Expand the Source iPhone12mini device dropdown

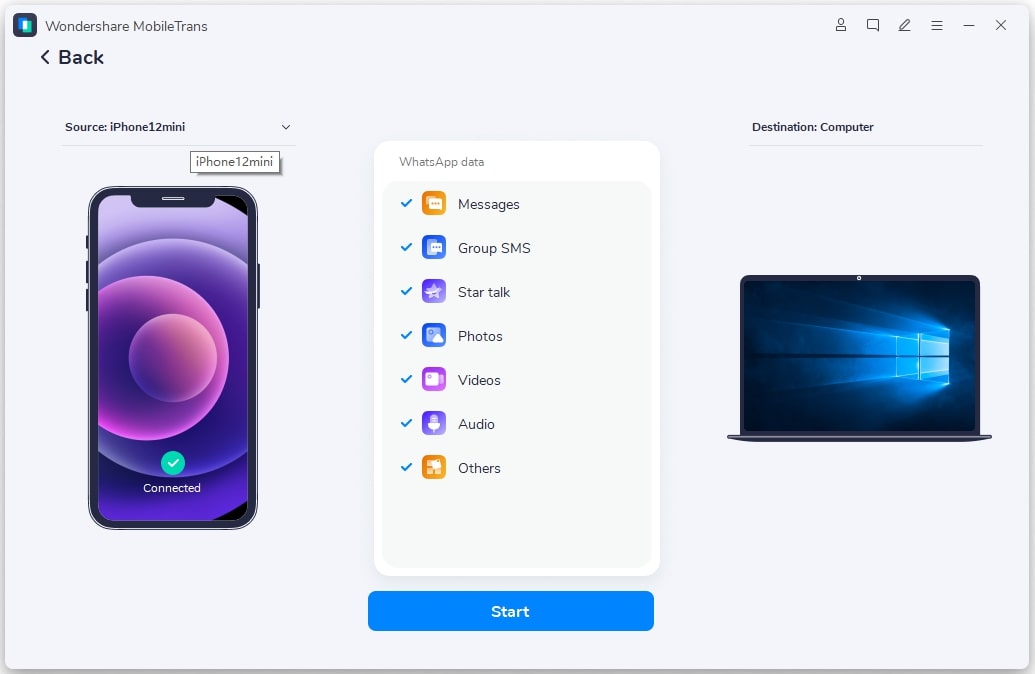click(x=286, y=127)
